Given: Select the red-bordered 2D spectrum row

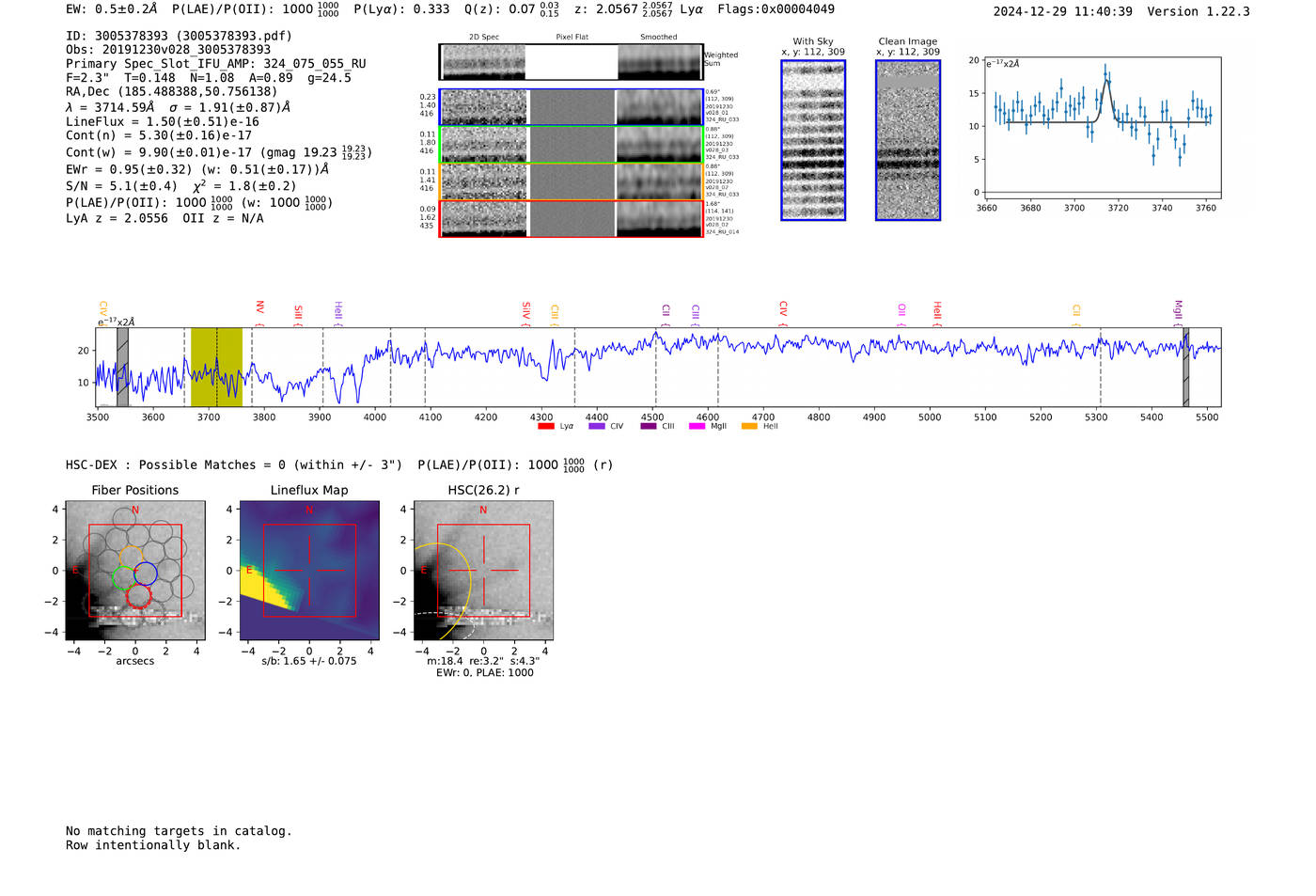Looking at the screenshot, I should (571, 219).
